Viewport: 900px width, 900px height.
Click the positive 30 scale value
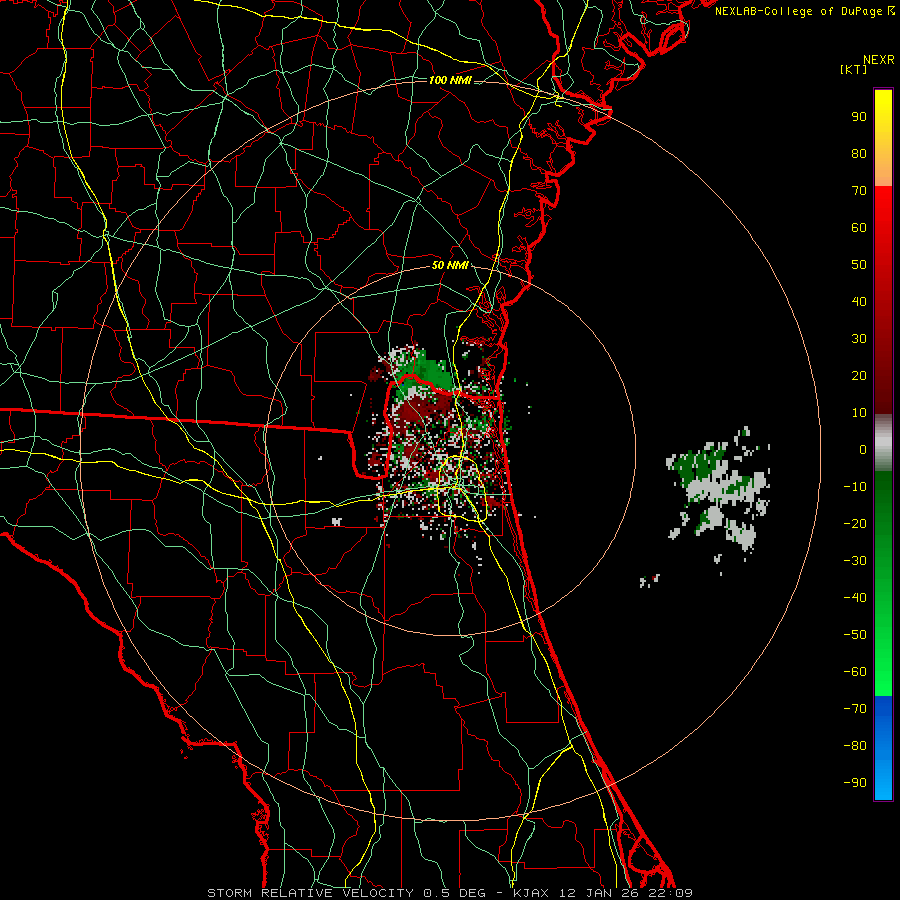point(859,339)
